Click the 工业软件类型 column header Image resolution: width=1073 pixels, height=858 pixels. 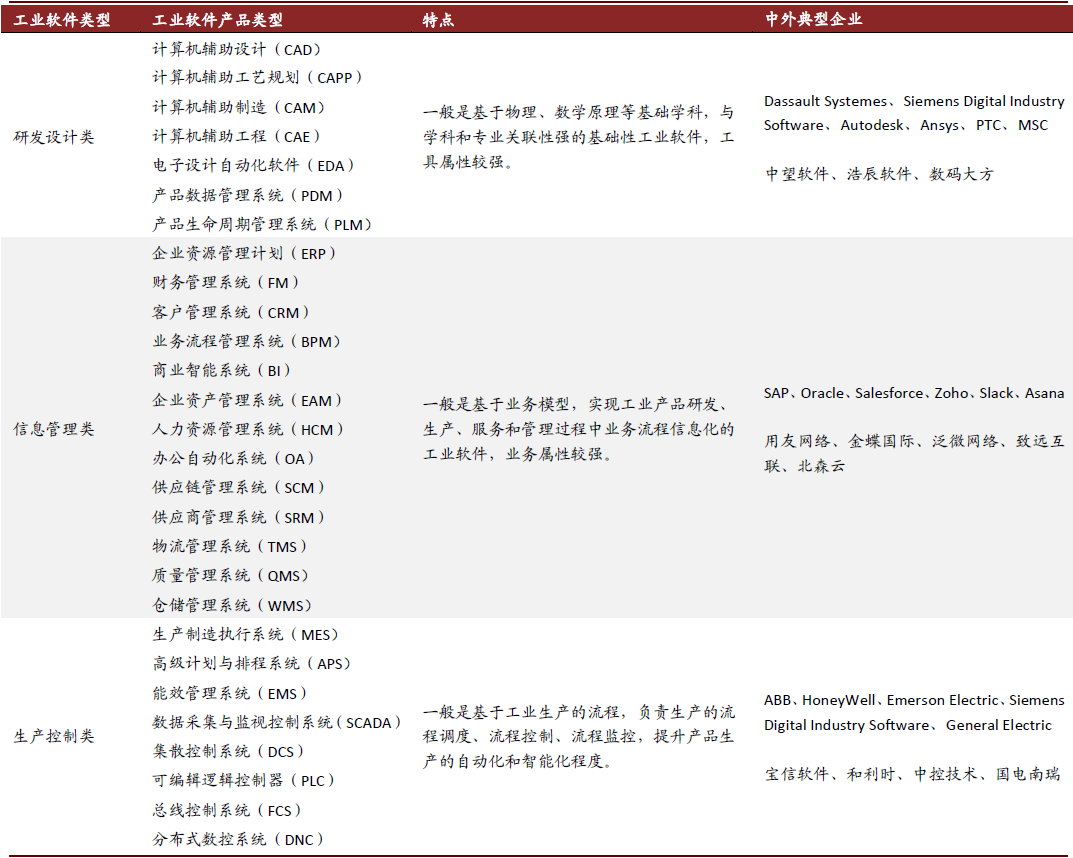pyautogui.click(x=62, y=20)
